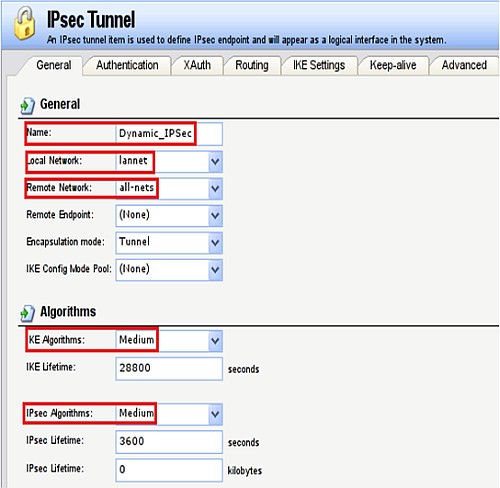Click the IPsec Lifetime kilobytes field

169,470
